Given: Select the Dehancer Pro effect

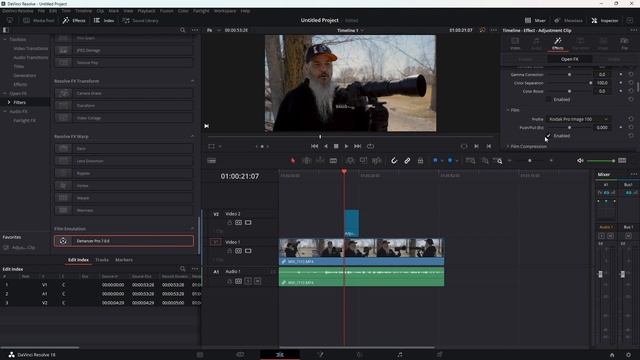Looking at the screenshot, I should [124, 241].
